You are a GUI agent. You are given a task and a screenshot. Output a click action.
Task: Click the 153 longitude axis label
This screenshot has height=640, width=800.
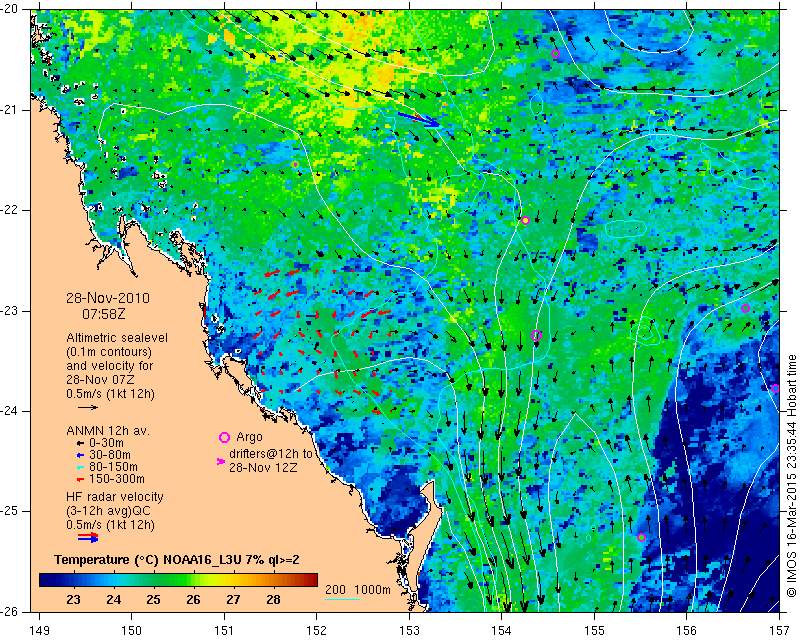pos(409,631)
